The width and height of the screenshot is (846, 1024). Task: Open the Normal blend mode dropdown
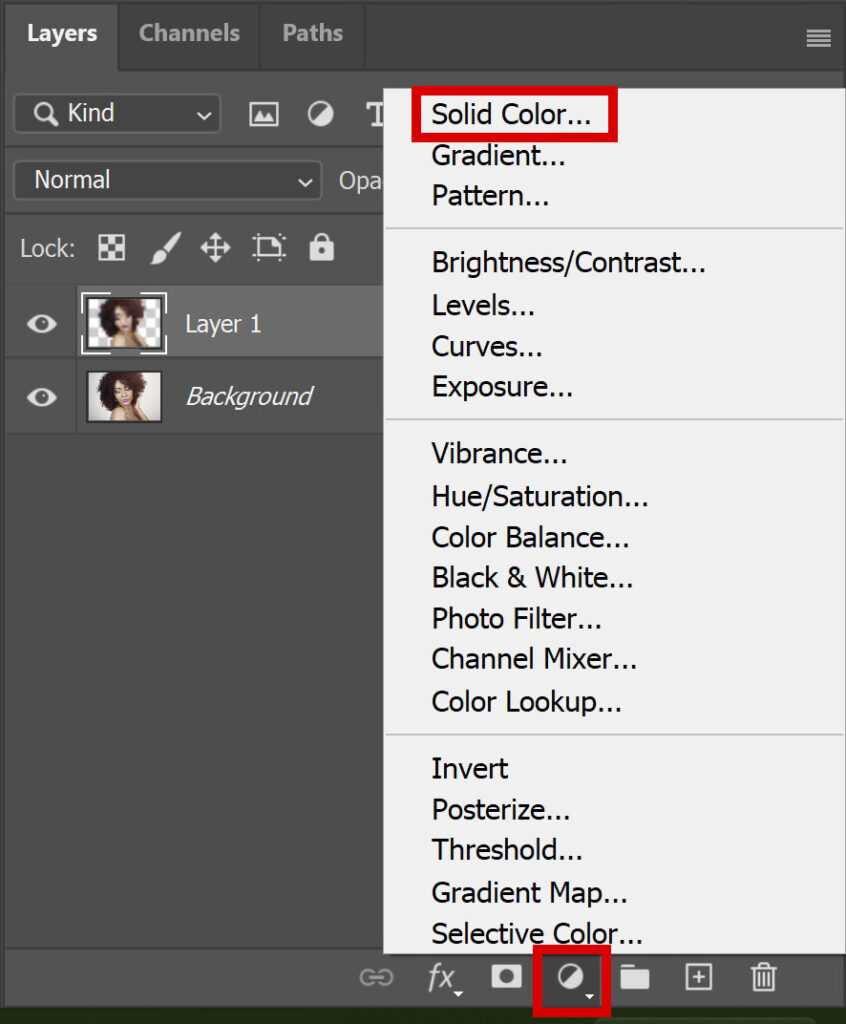(x=166, y=180)
